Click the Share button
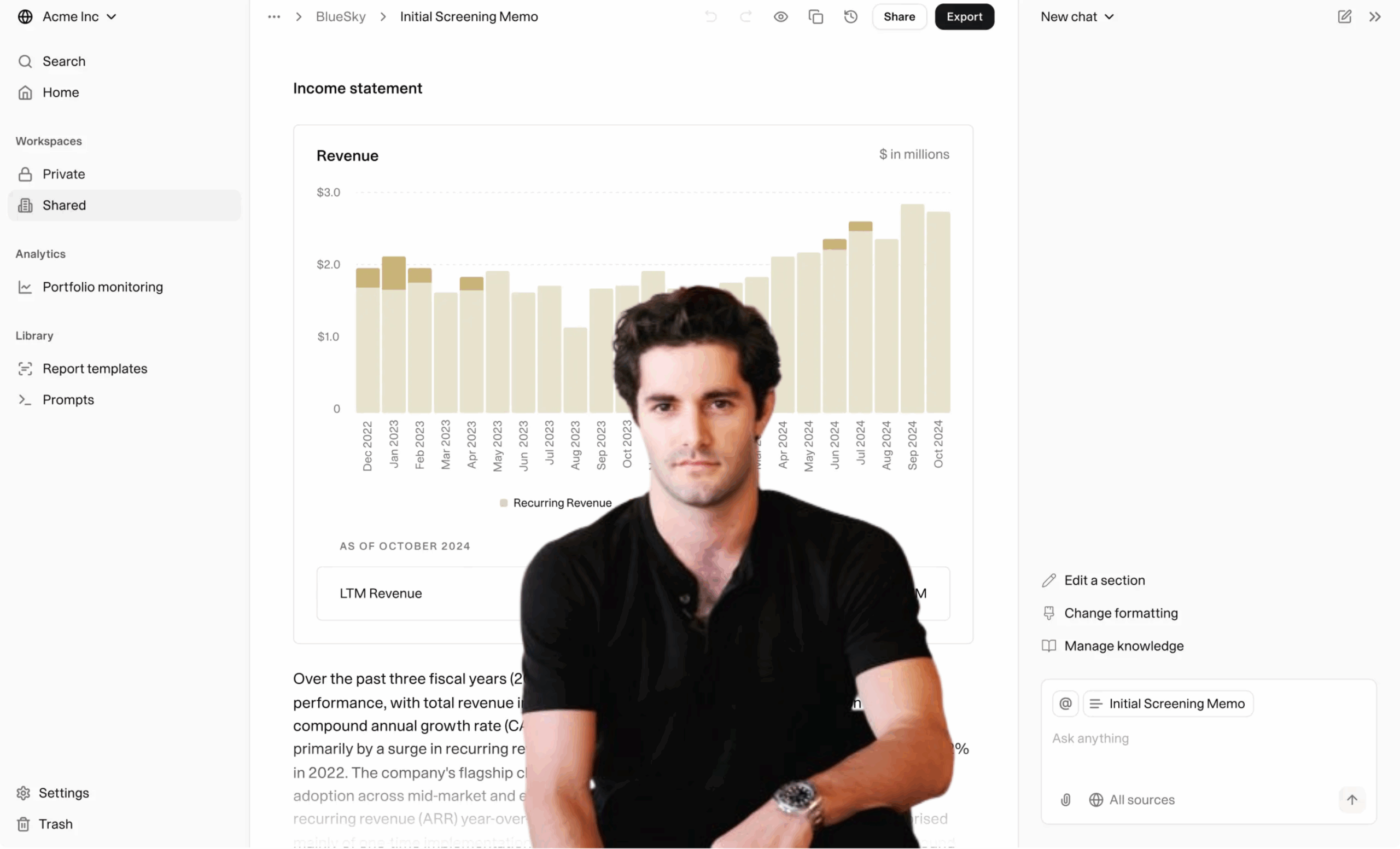Image resolution: width=1400 pixels, height=849 pixels. (x=899, y=16)
